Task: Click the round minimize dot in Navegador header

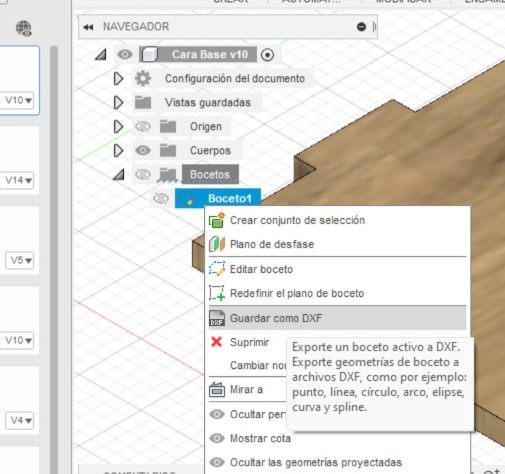Action: point(361,27)
